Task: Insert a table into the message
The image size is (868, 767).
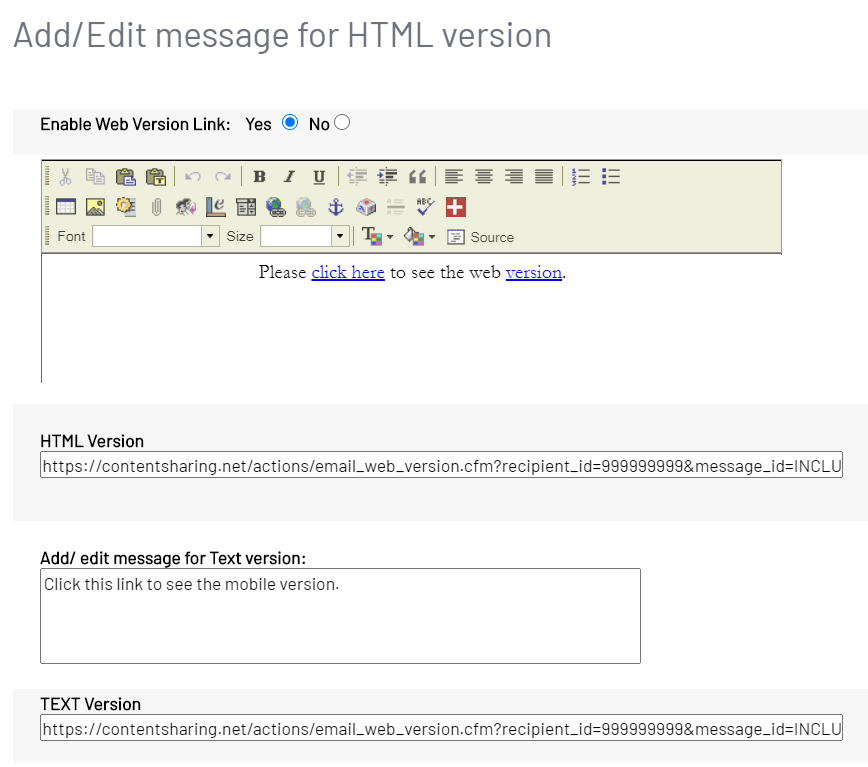Action: point(65,207)
